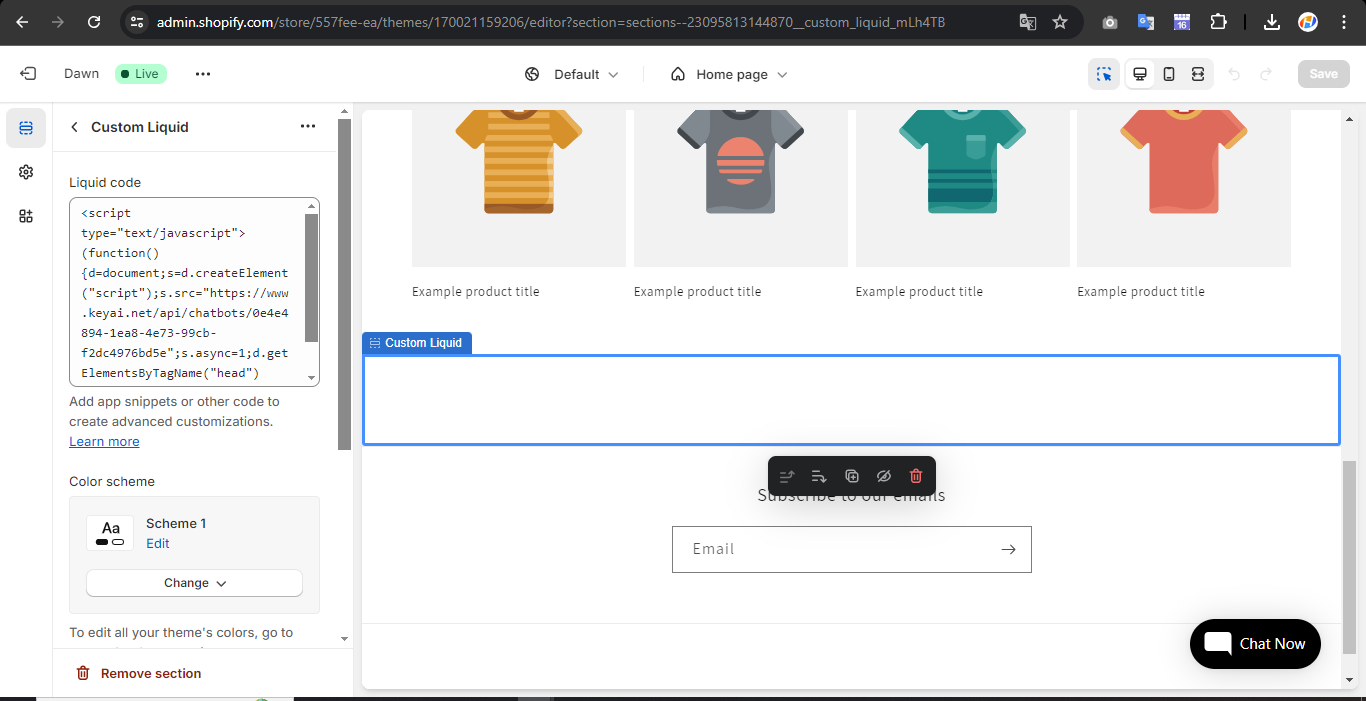Switch to mobile preview mode

tap(1168, 74)
